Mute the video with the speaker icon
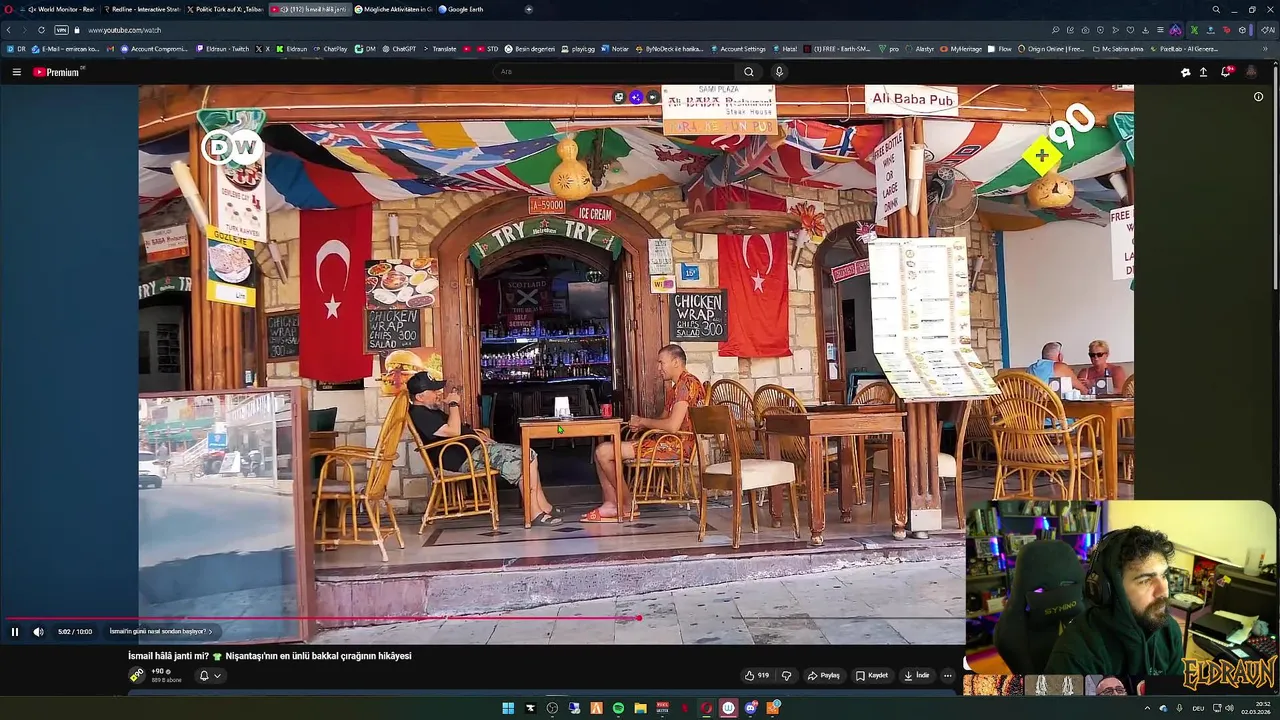The height and width of the screenshot is (720, 1280). (38, 632)
